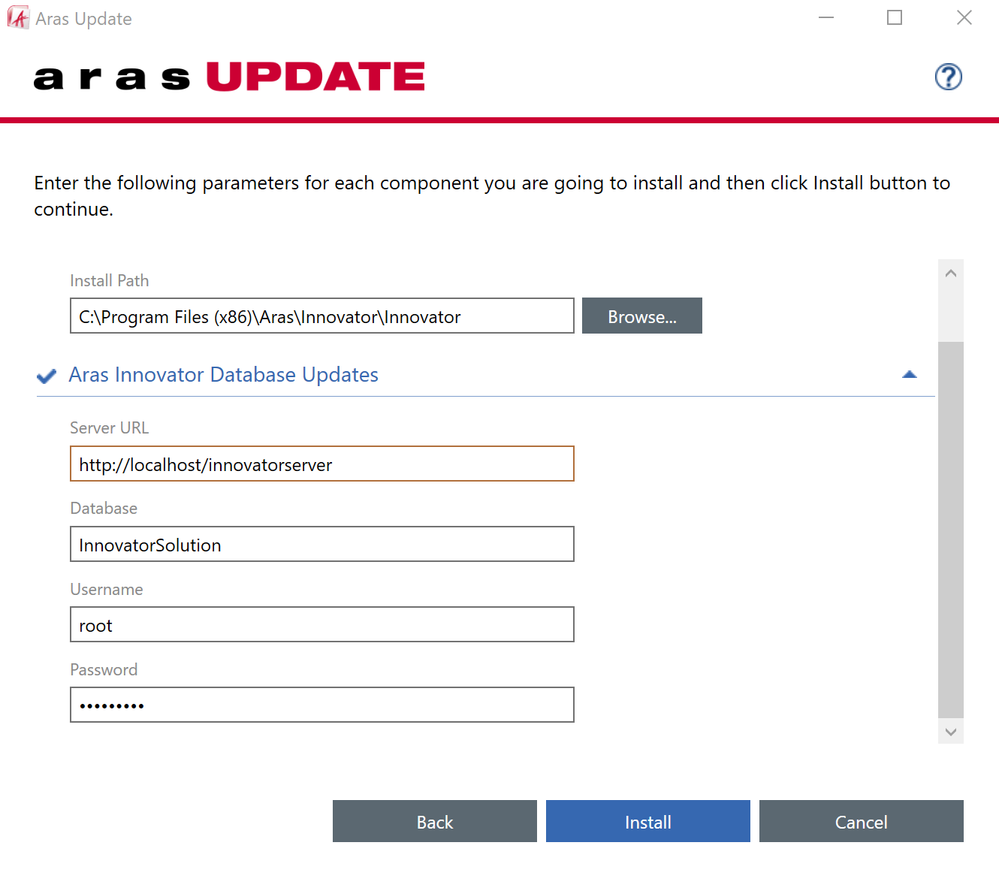
Task: Focus the Install Path text field
Action: pyautogui.click(x=321, y=316)
